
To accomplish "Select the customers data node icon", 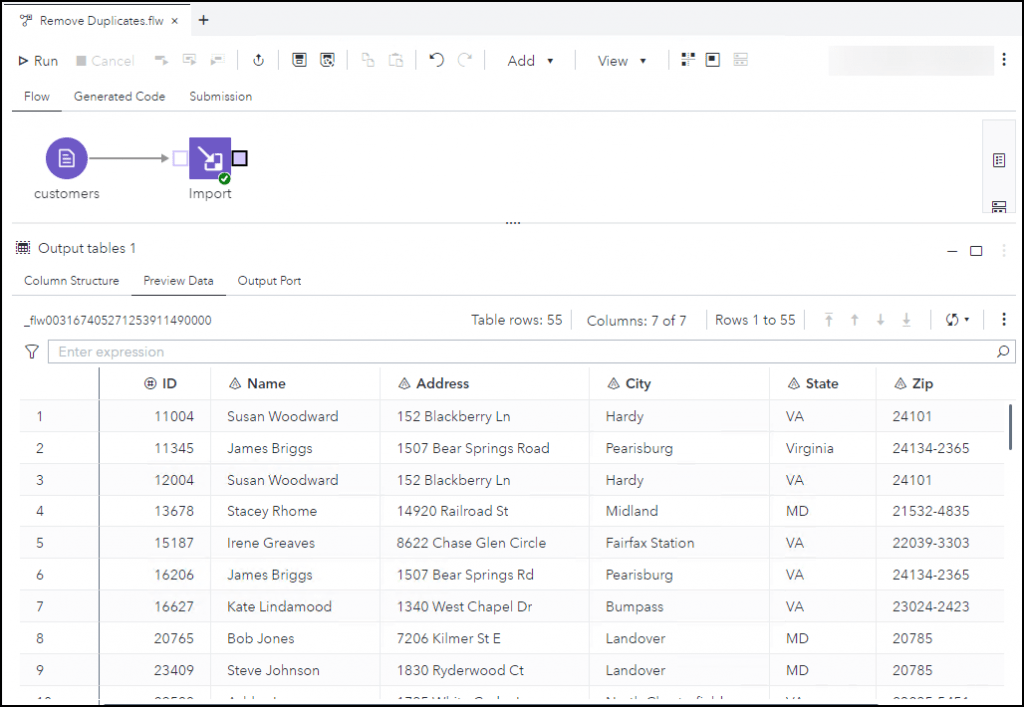I will pos(66,157).
